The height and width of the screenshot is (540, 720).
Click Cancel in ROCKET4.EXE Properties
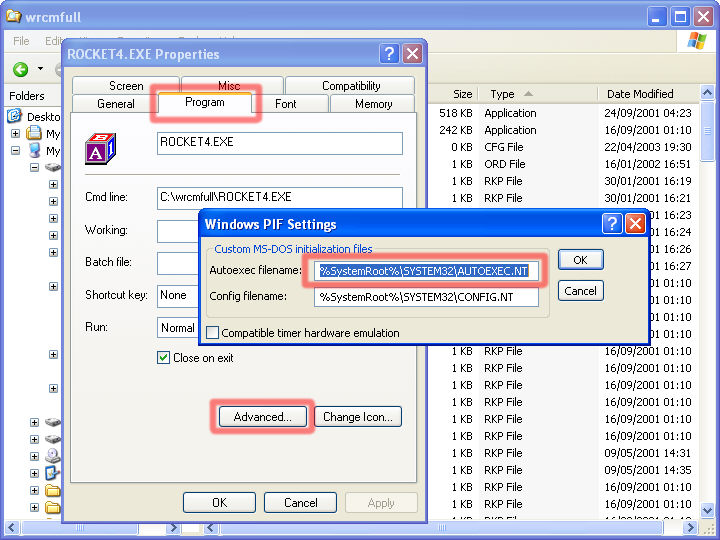point(300,503)
